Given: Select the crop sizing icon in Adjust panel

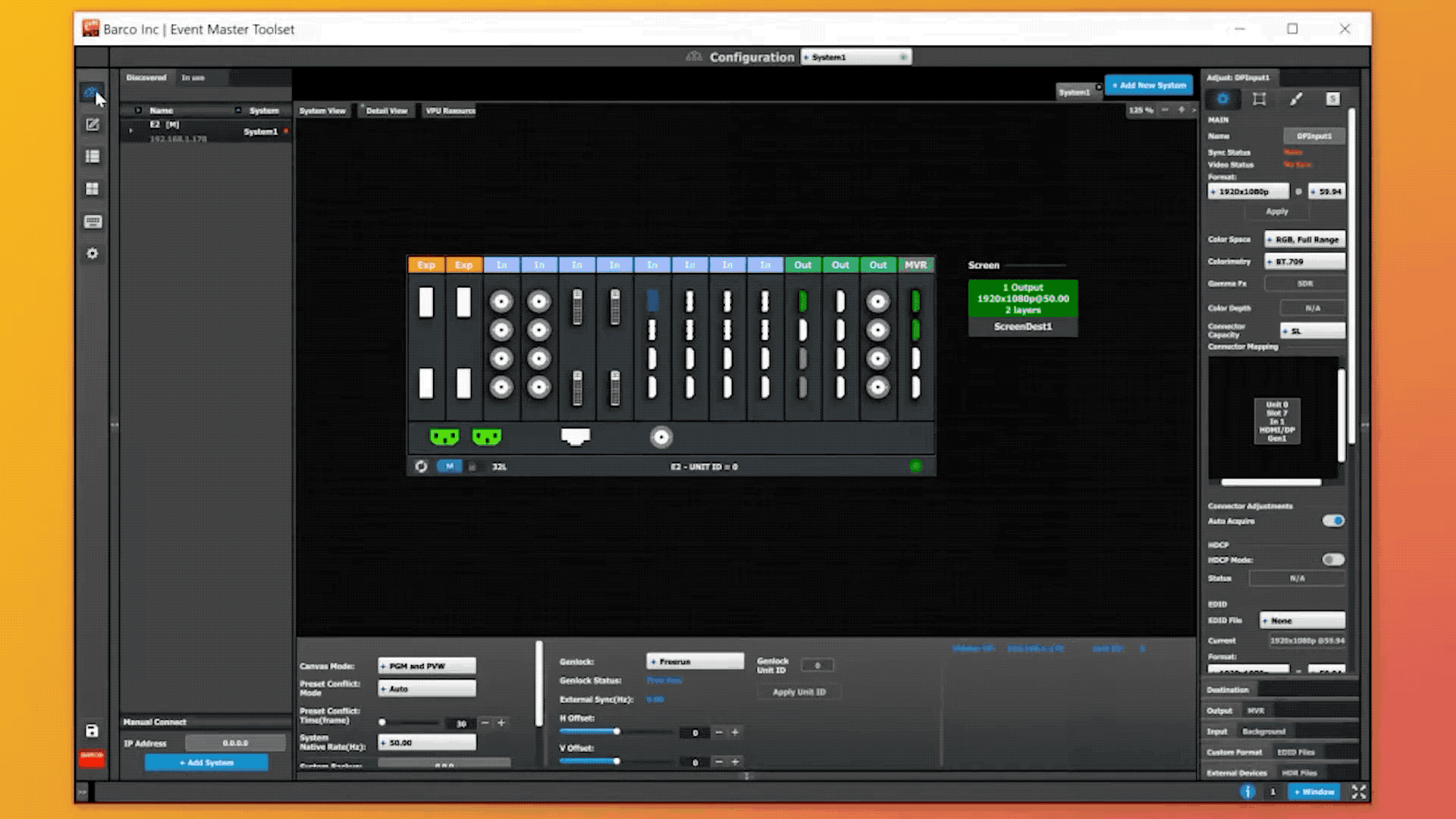Looking at the screenshot, I should pyautogui.click(x=1259, y=99).
